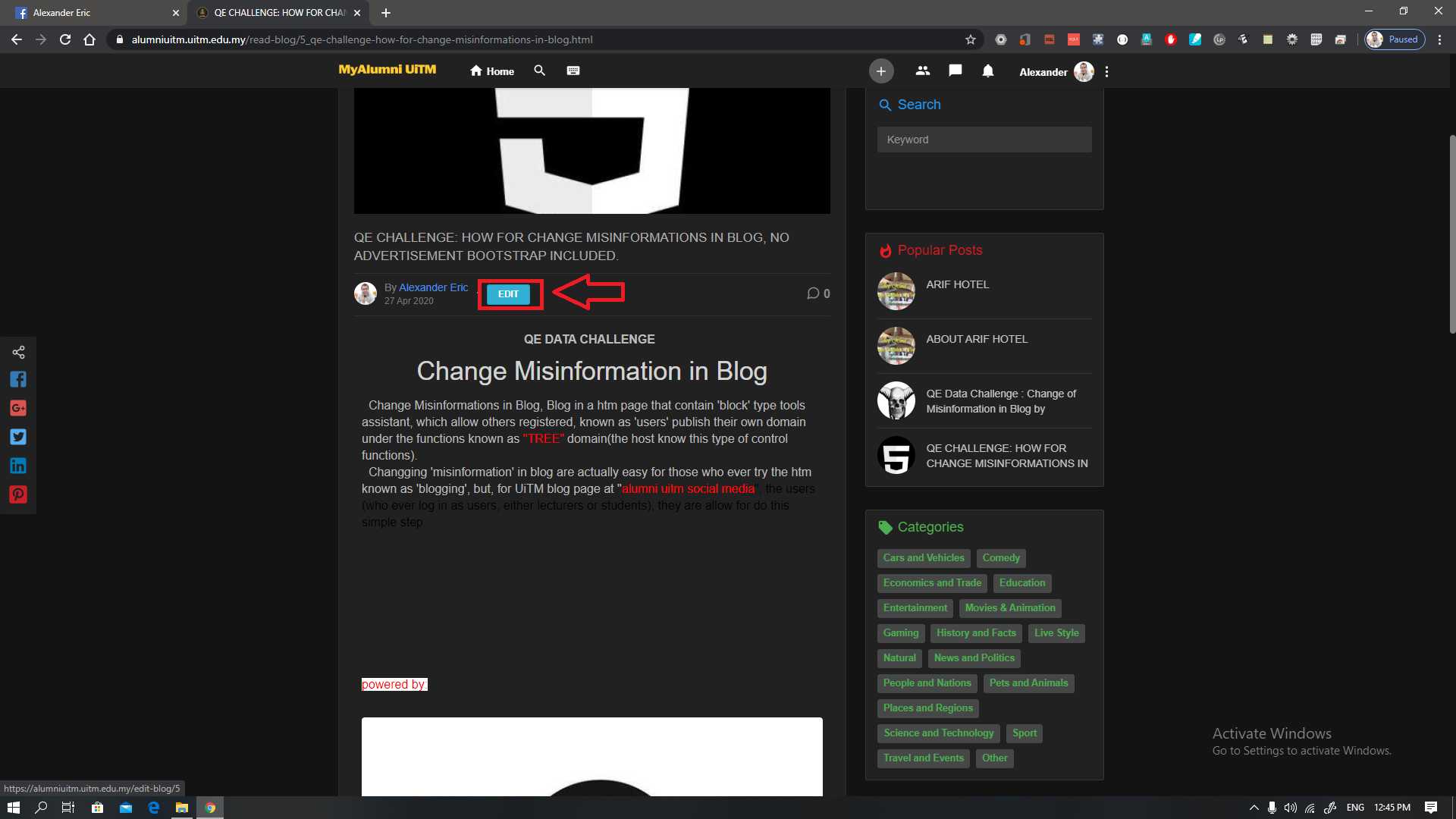Open the navbar three-dot menu beside Alexander
The height and width of the screenshot is (819, 1456).
(1107, 71)
